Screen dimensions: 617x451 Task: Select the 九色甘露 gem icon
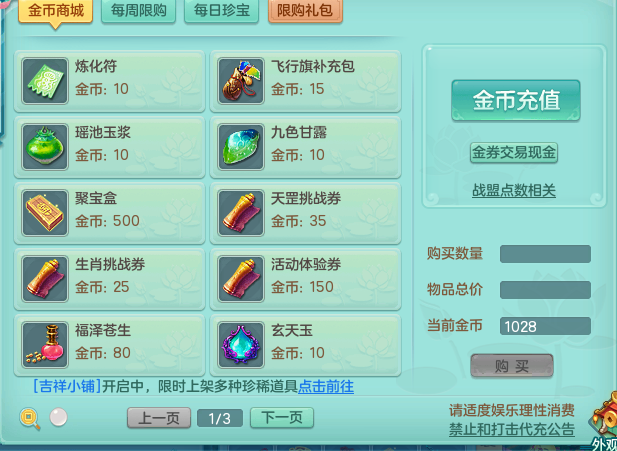[x=241, y=147]
